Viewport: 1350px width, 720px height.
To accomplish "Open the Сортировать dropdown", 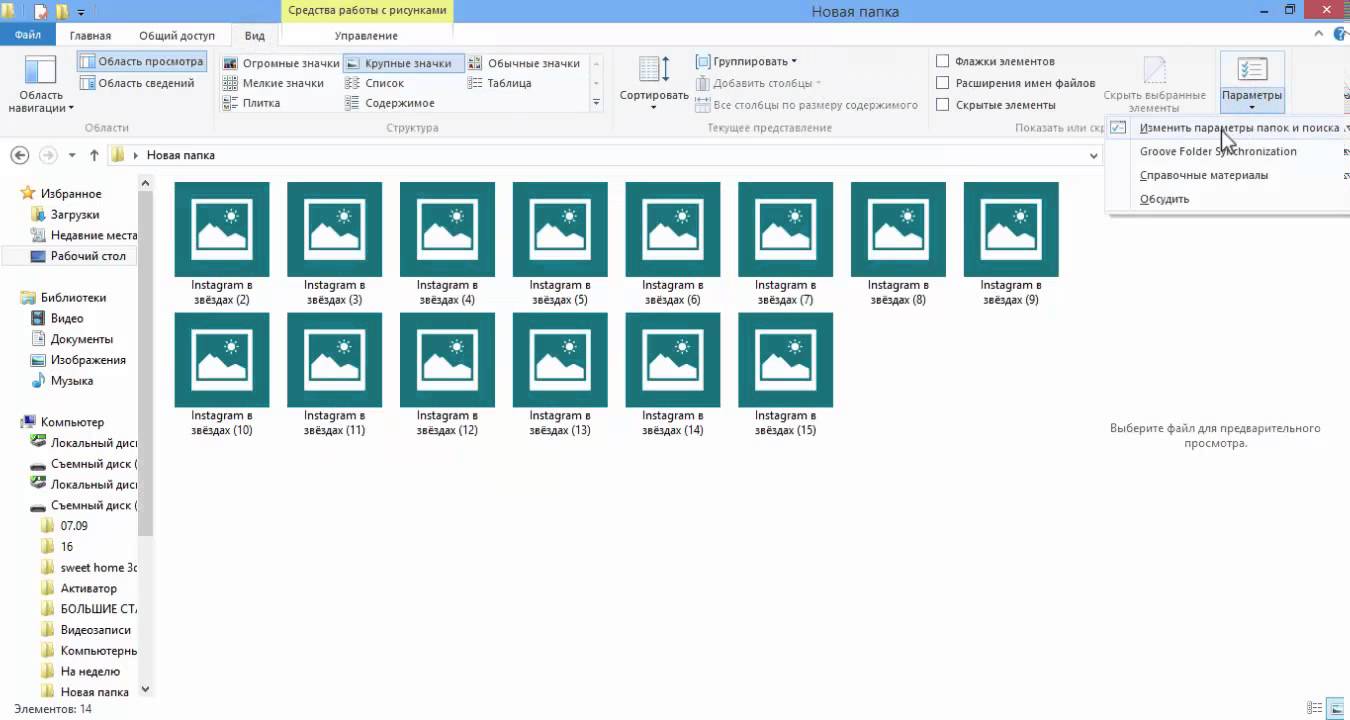I will [654, 83].
